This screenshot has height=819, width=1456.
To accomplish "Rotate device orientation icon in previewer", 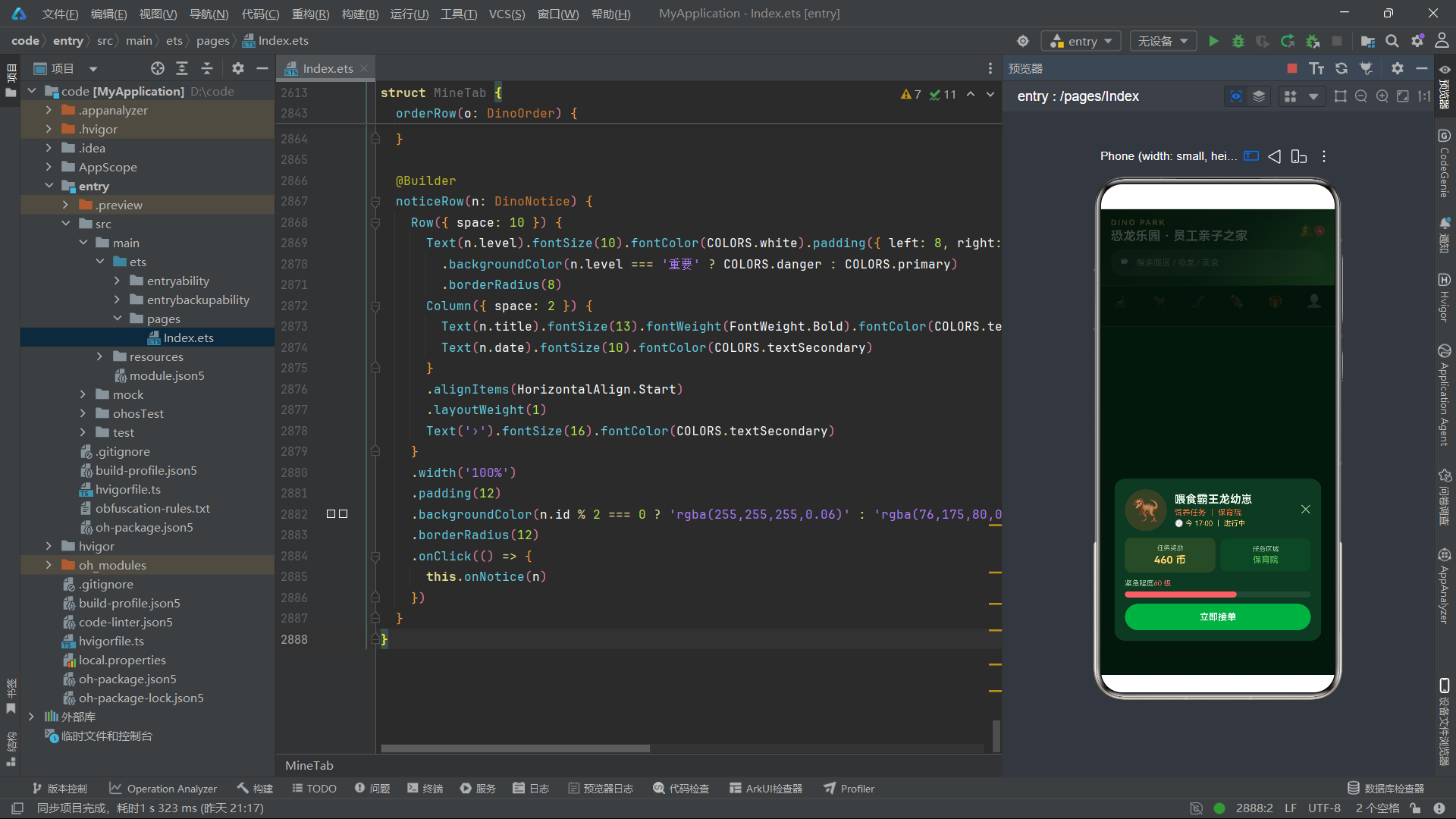I will click(1299, 156).
